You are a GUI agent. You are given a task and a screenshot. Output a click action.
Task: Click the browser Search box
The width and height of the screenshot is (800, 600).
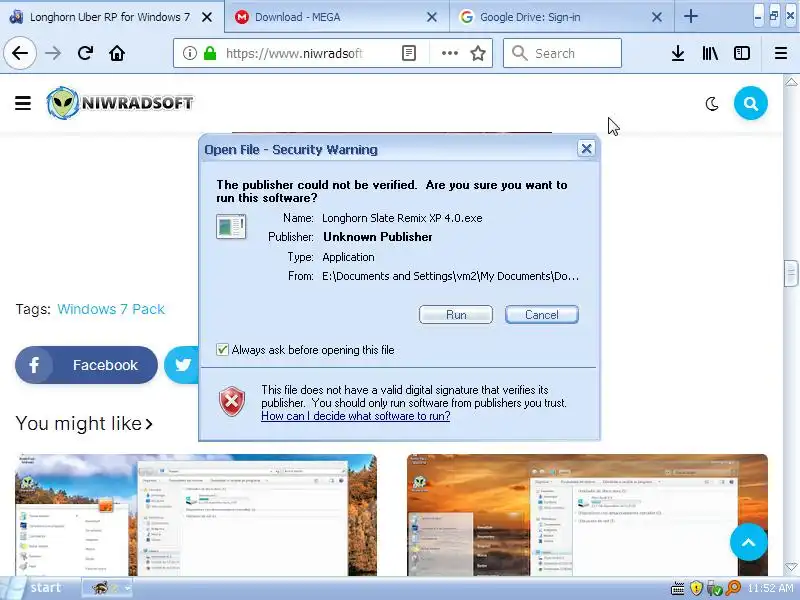562,53
